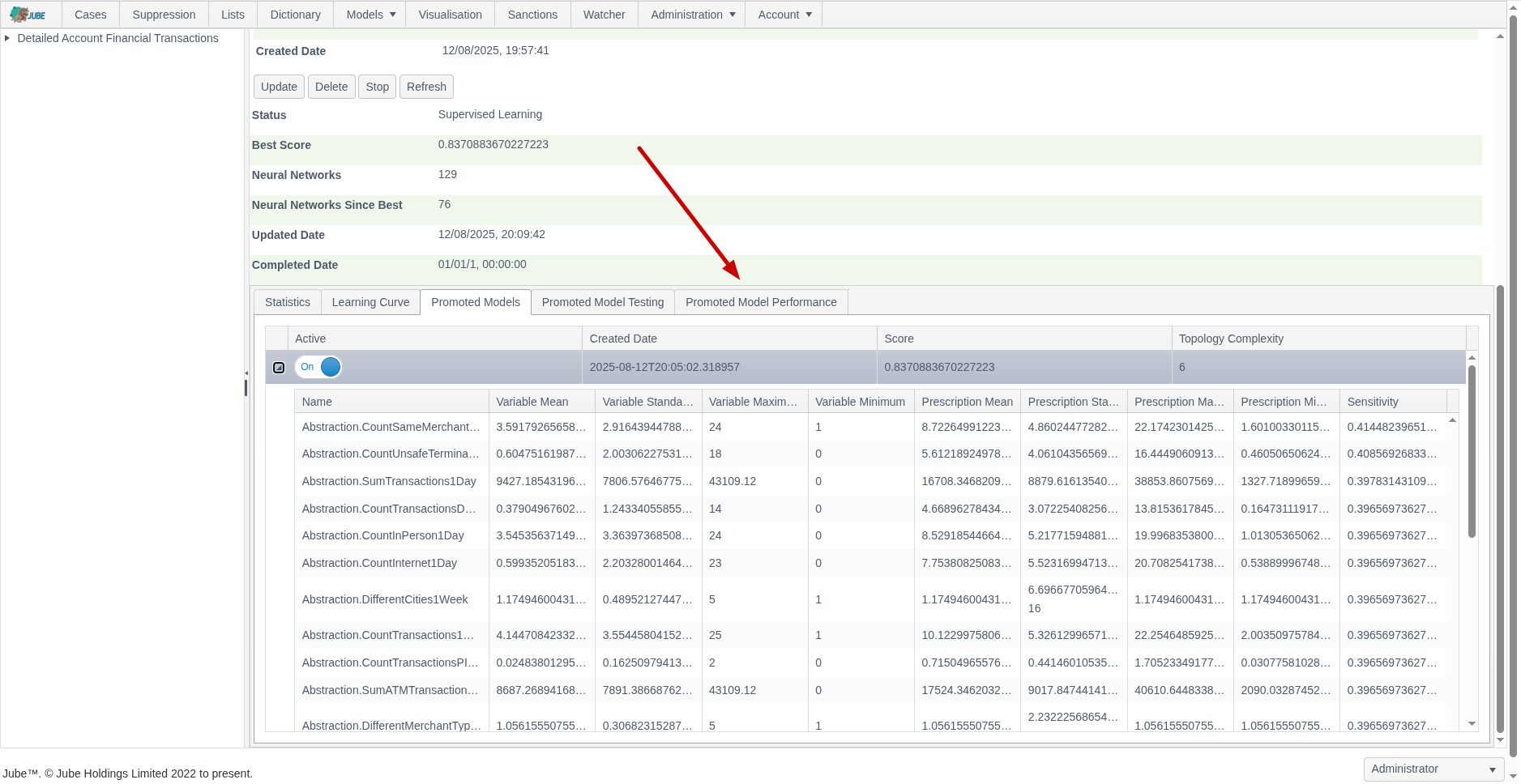Switch to the Statistics tab
1521x784 pixels.
(288, 302)
